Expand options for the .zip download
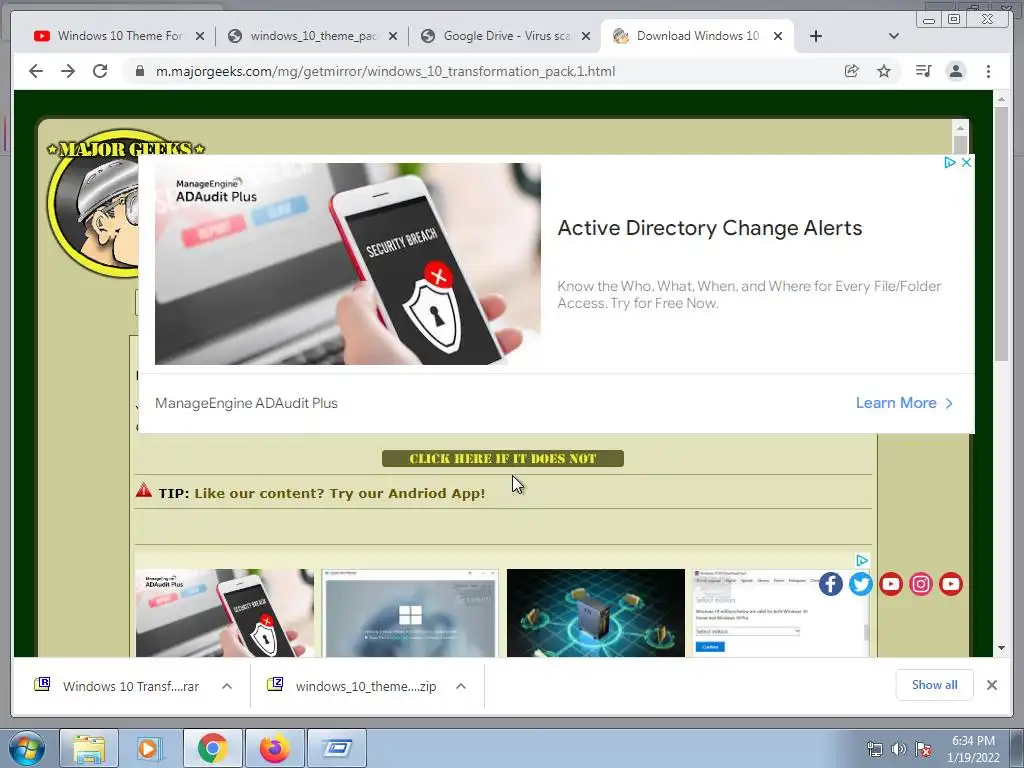Image resolution: width=1024 pixels, height=768 pixels. (x=461, y=686)
